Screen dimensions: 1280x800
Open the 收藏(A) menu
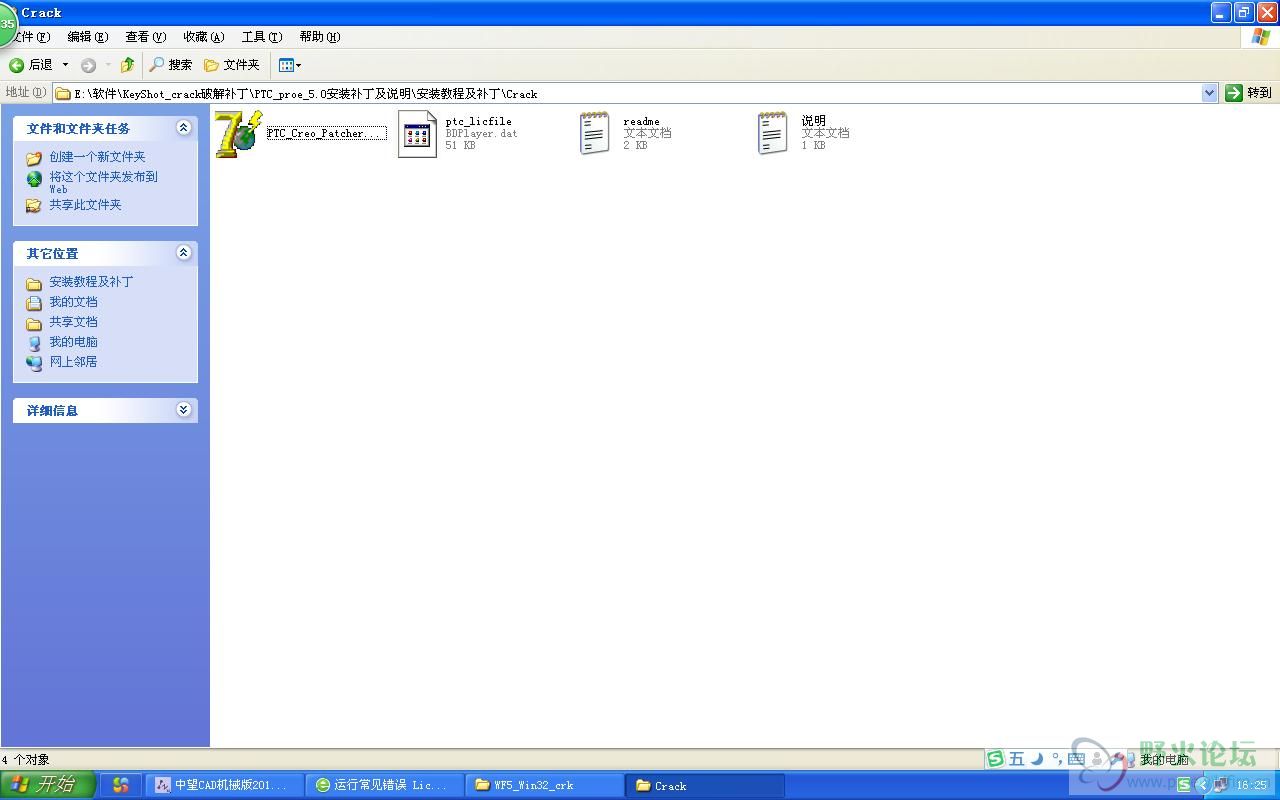[x=203, y=37]
